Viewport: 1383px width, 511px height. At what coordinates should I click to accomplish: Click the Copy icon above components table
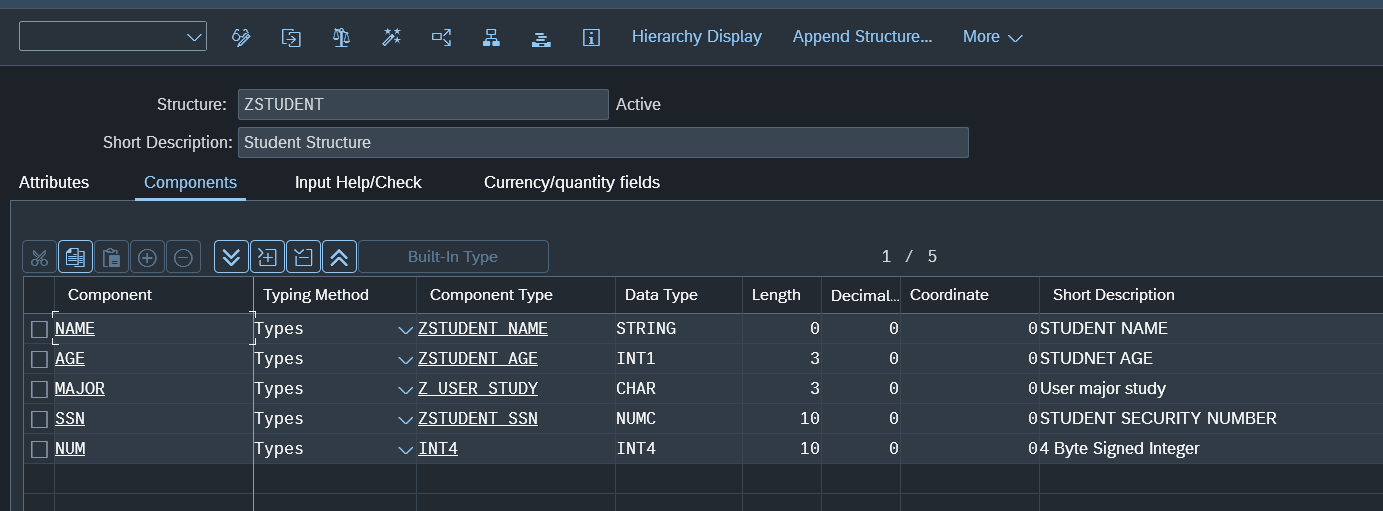pos(75,257)
